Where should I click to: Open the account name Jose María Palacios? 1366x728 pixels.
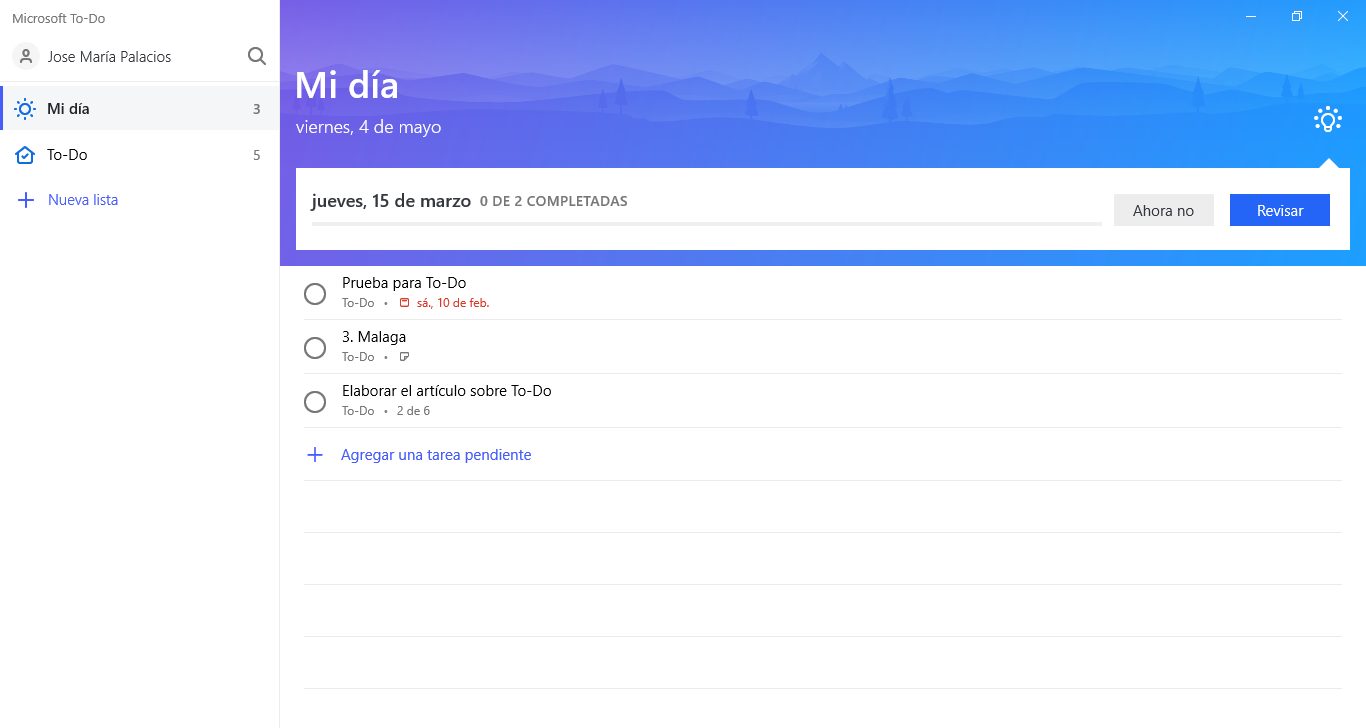[110, 57]
